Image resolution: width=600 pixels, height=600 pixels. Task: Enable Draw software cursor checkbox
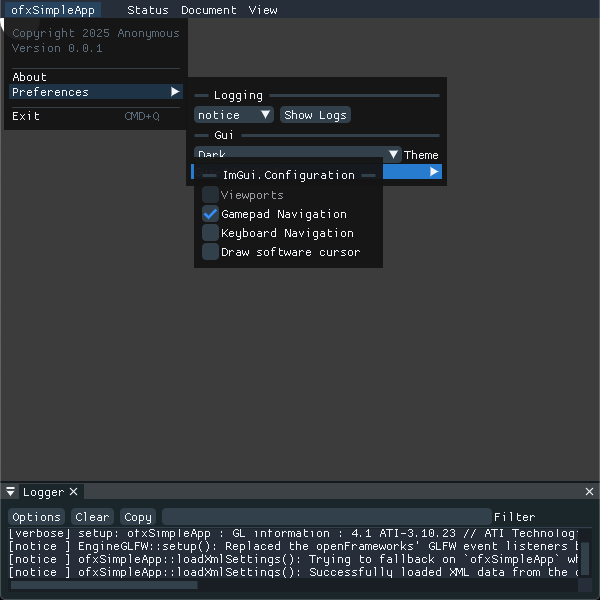(210, 252)
